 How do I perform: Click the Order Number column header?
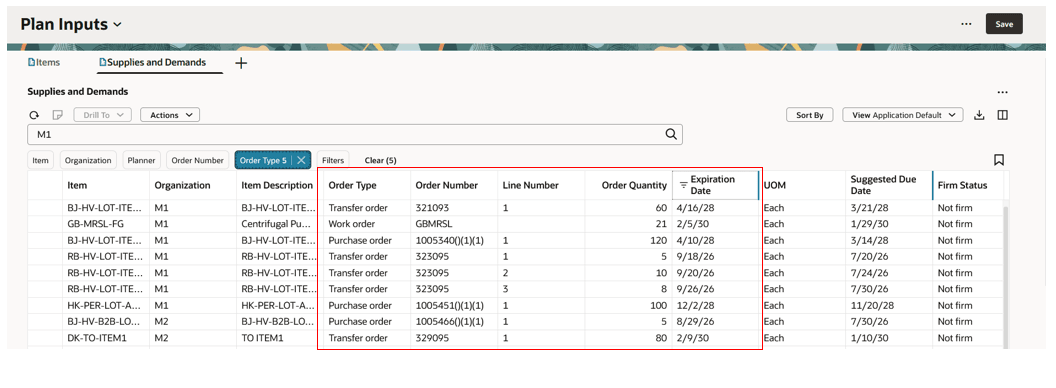coord(454,185)
